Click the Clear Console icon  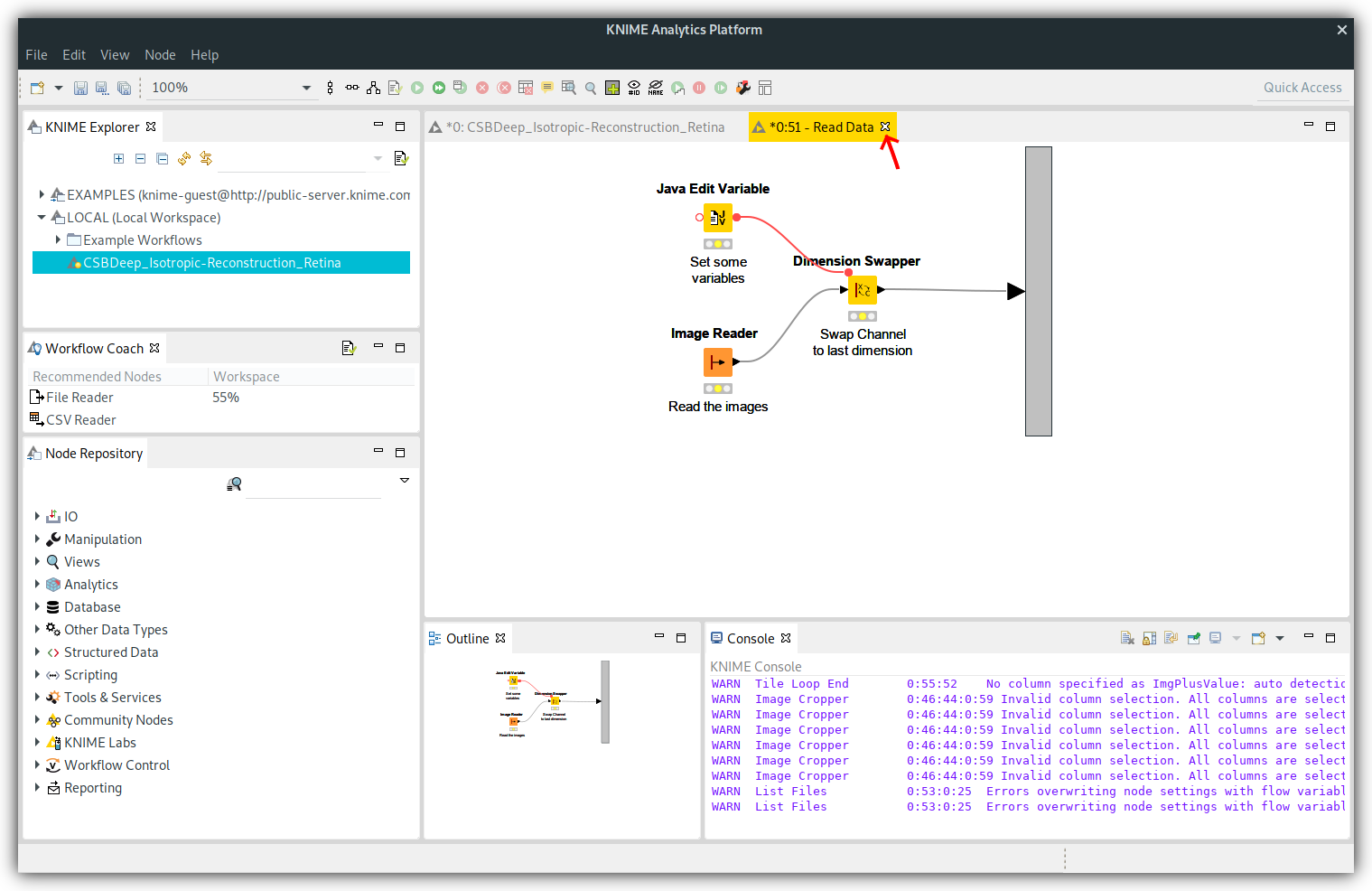1127,638
